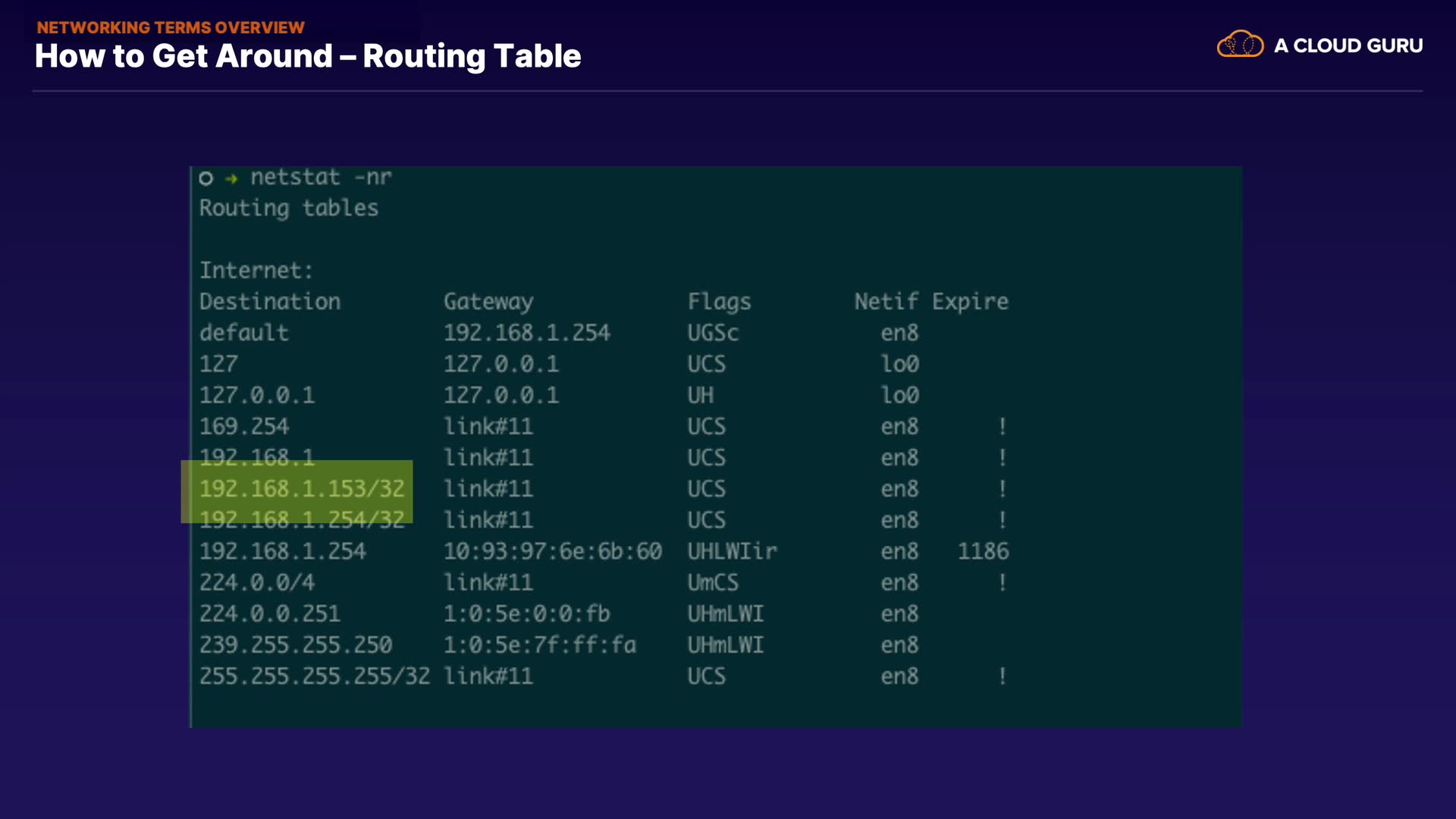Viewport: 1456px width, 819px height.
Task: Click the 239.255.255.250 destination row
Action: point(296,645)
